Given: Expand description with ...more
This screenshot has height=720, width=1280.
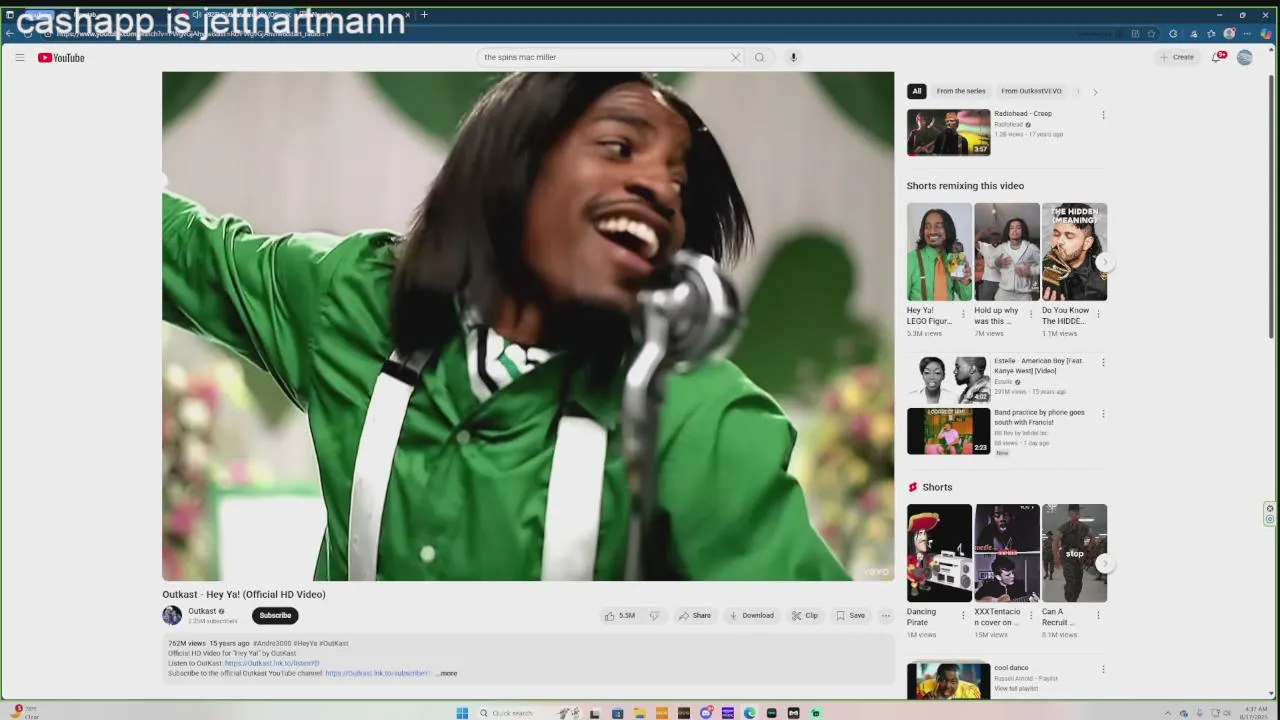Looking at the screenshot, I should coord(446,673).
